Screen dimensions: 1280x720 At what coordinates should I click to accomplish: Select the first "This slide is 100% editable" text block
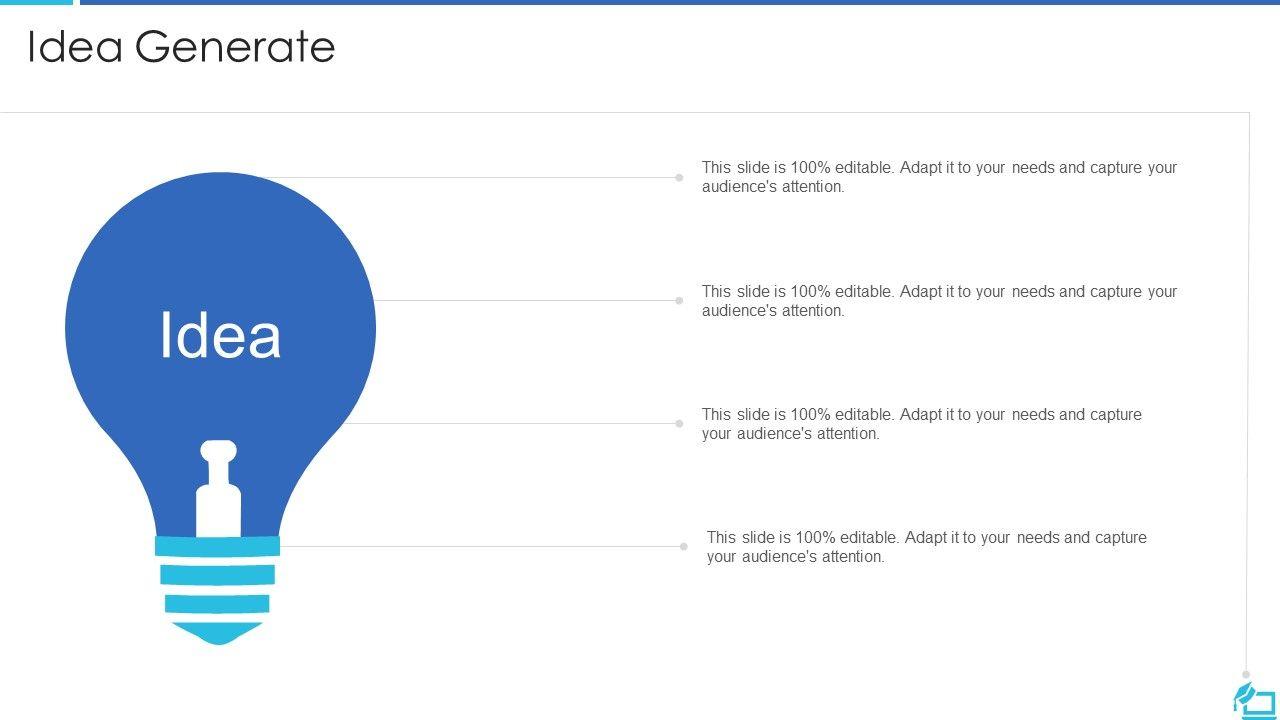(x=939, y=177)
